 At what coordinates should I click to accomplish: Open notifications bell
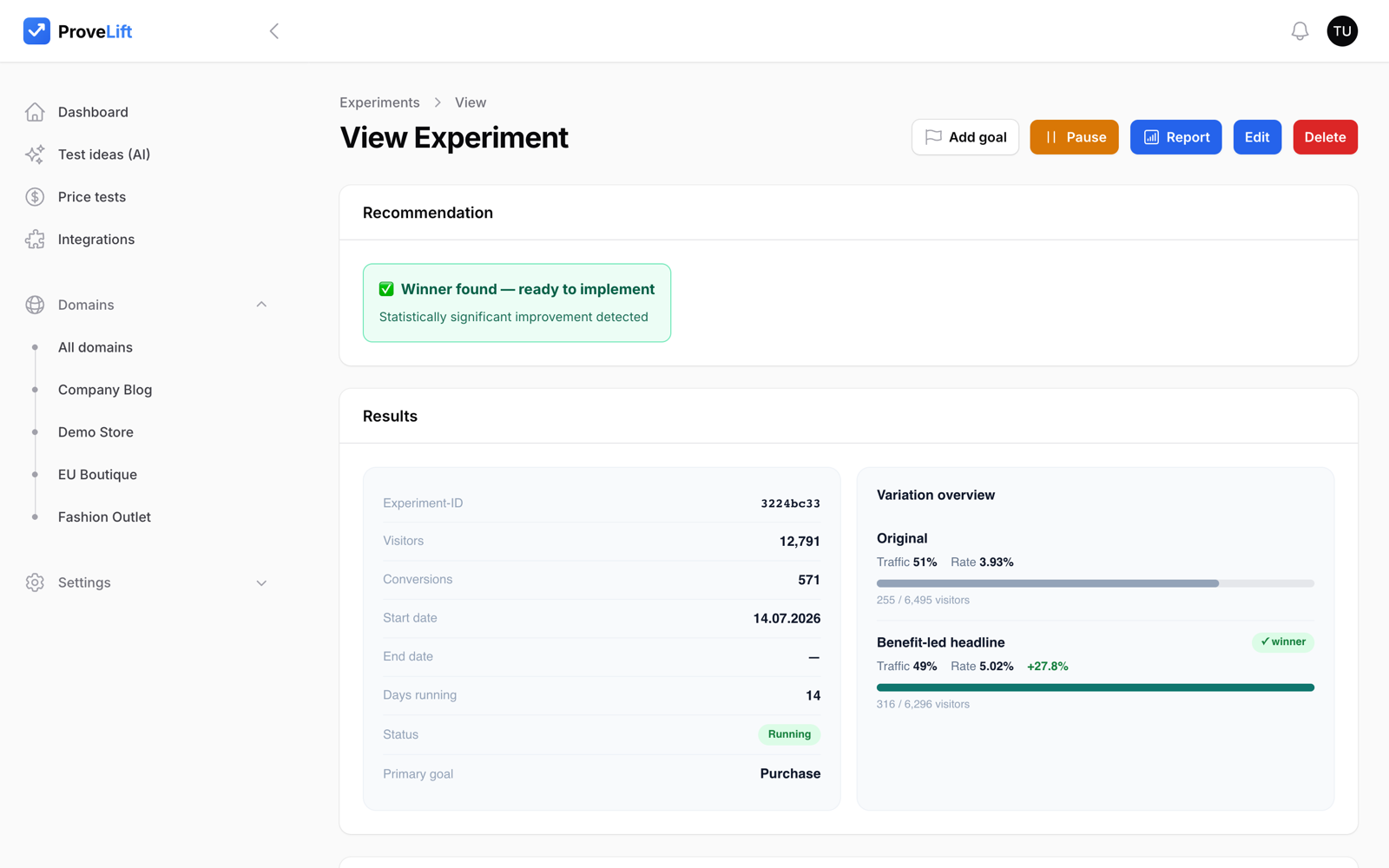point(1300,31)
